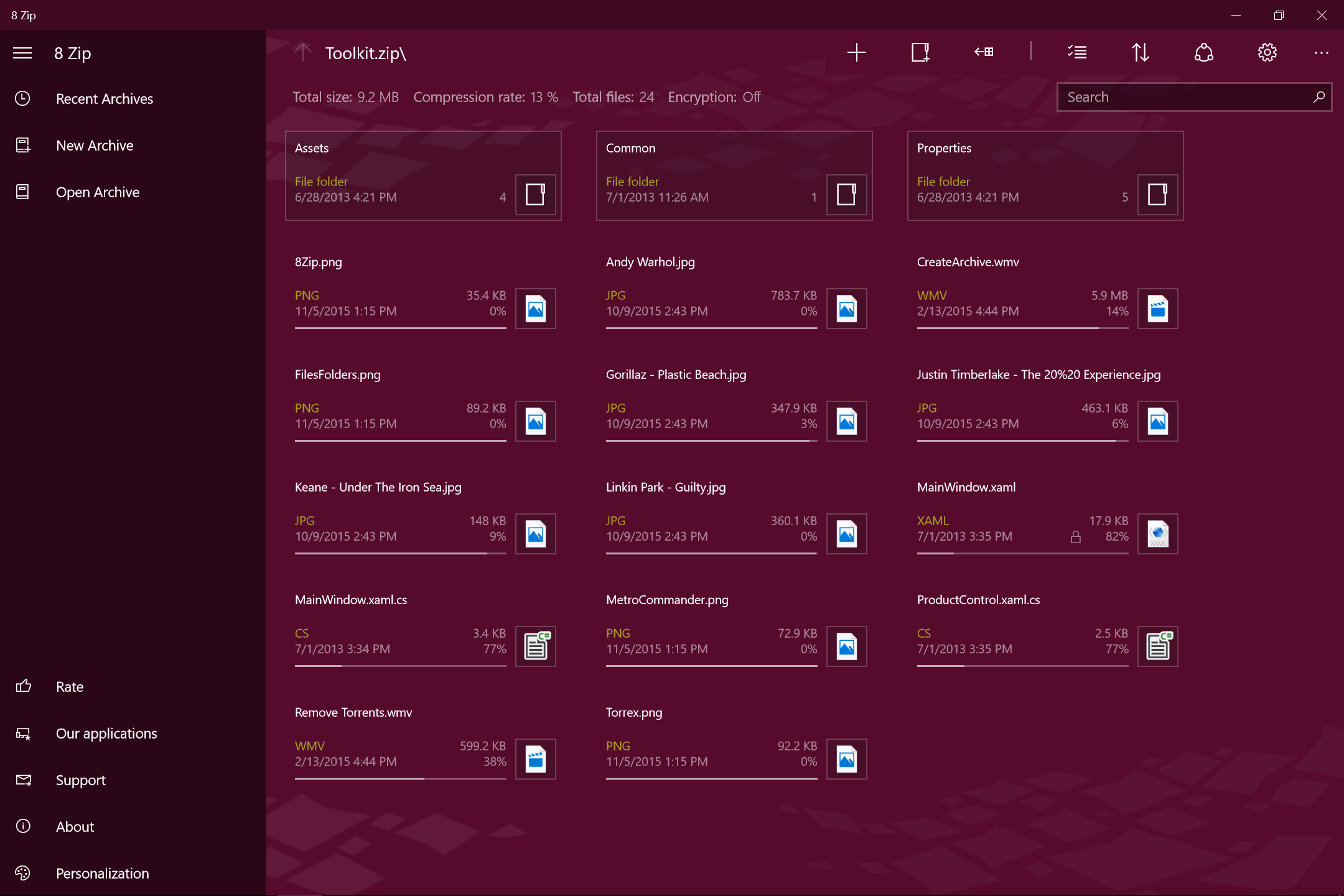Select Keane - Under The Iron Sea.jpg name
The image size is (1344, 896).
tap(378, 487)
